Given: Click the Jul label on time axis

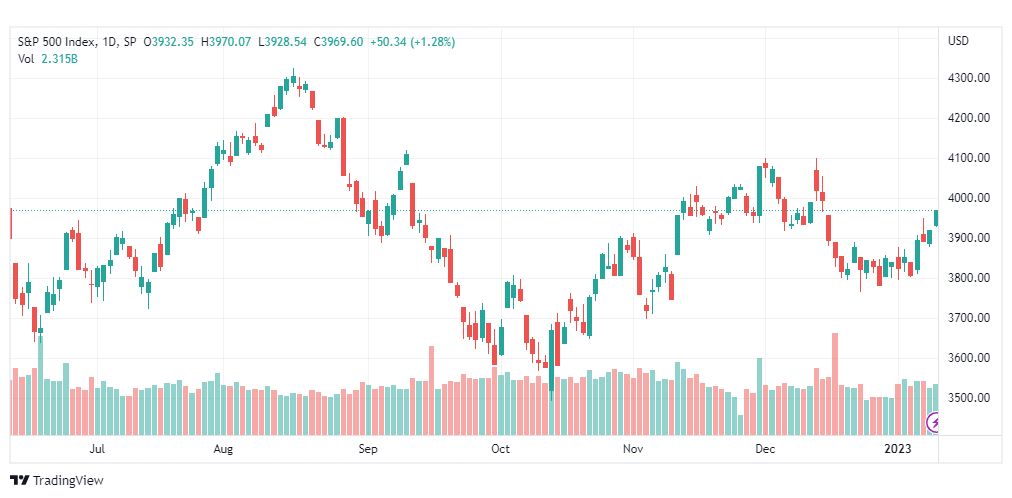Looking at the screenshot, I should [97, 449].
